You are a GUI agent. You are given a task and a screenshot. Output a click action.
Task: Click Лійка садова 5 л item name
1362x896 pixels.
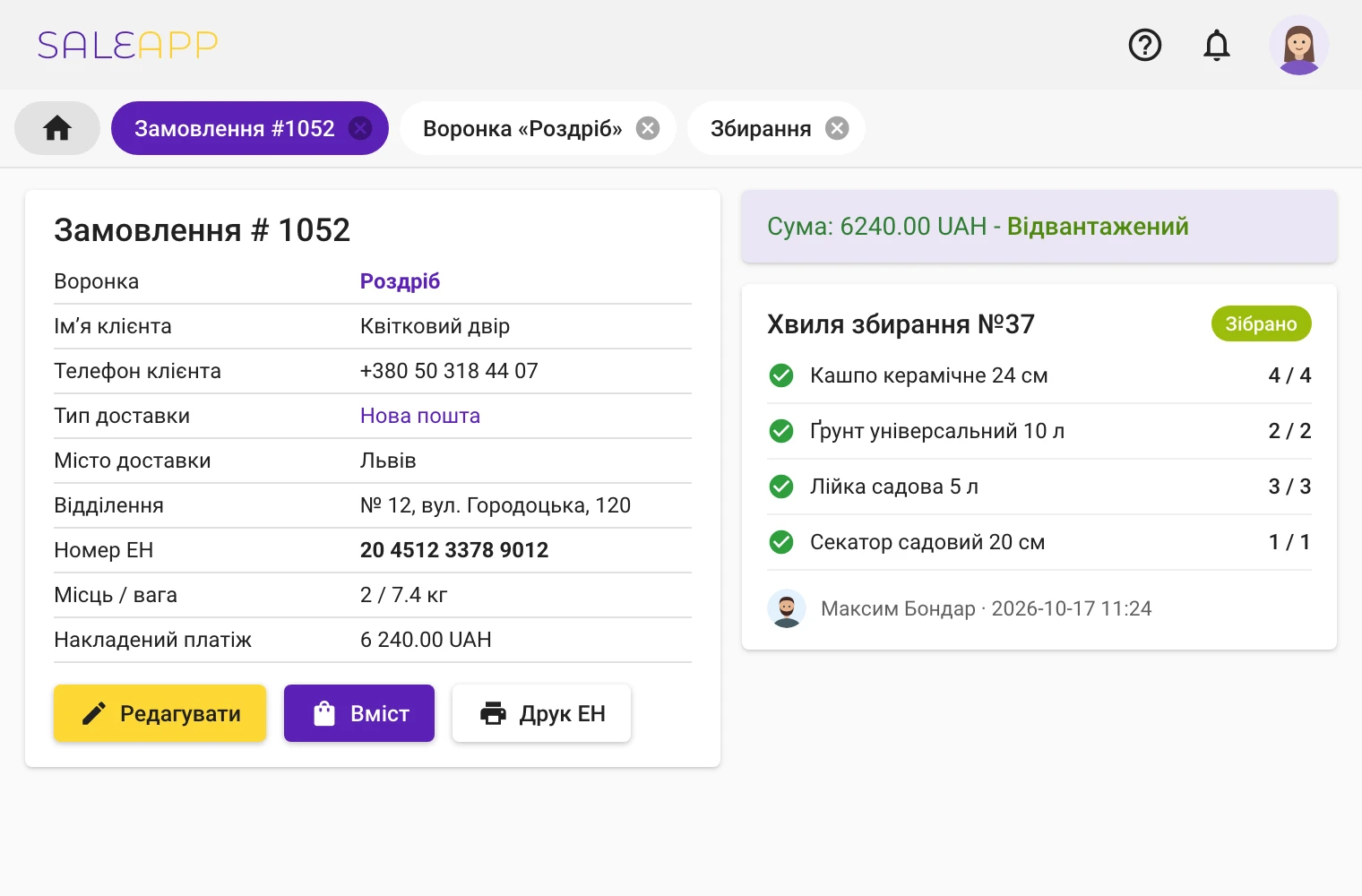pos(894,487)
